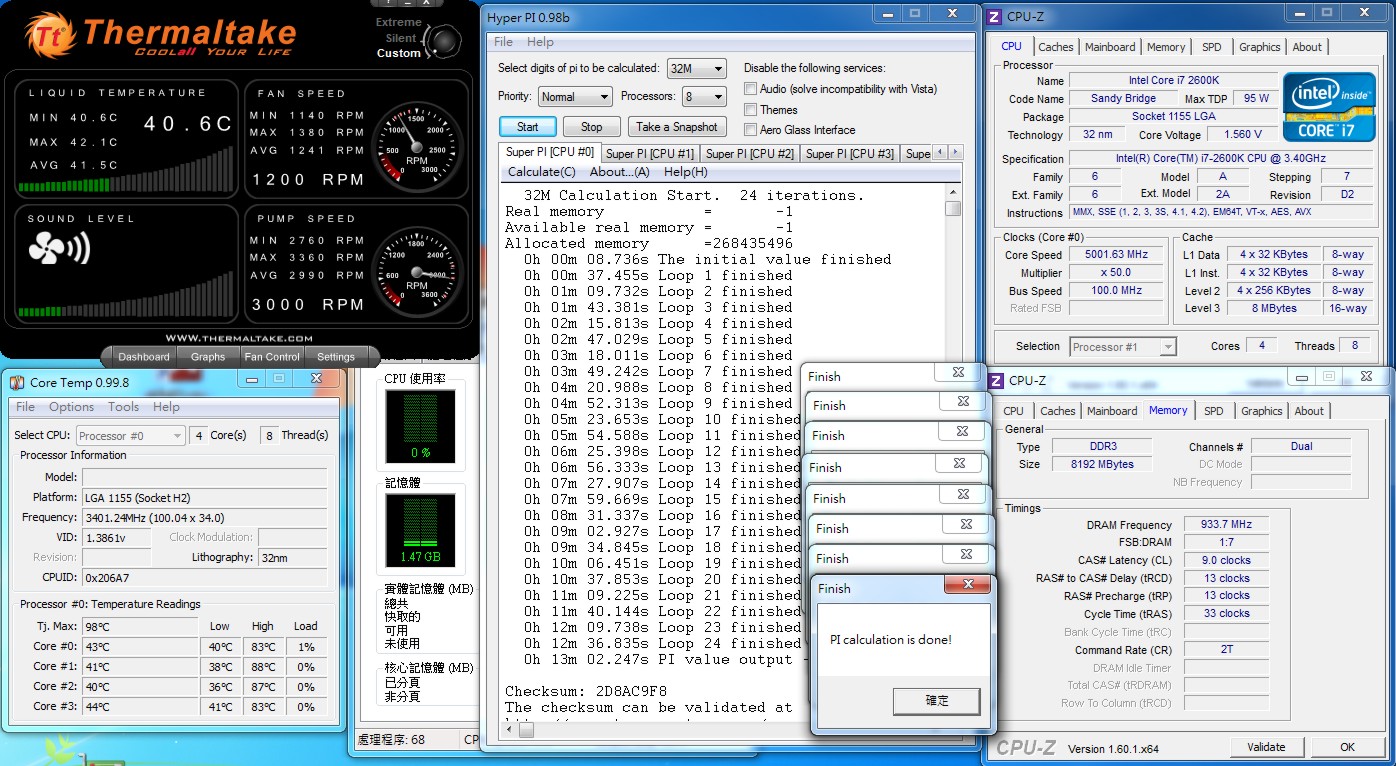1396x766 pixels.
Task: Open the Hyper PI File menu
Action: click(x=503, y=42)
